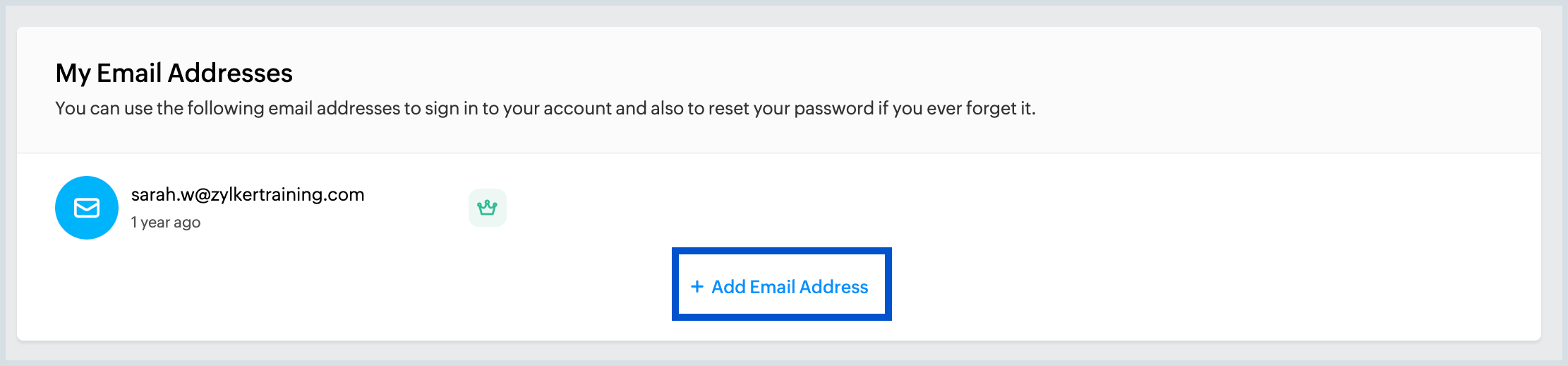Image resolution: width=1568 pixels, height=366 pixels.
Task: Click the word "Email" in the section heading
Action: (129, 73)
